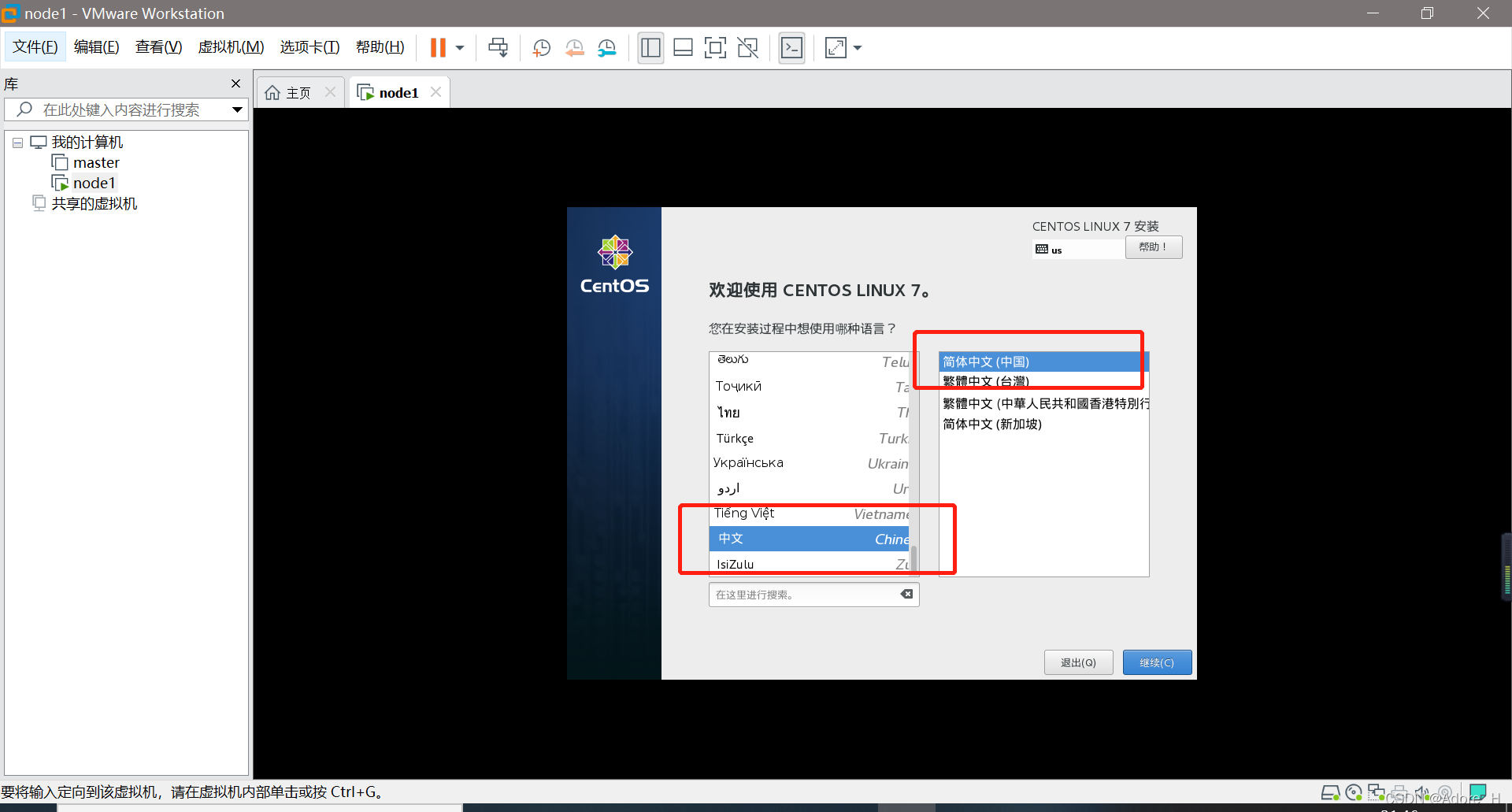Open the stretch guest dropdown arrow

858,48
